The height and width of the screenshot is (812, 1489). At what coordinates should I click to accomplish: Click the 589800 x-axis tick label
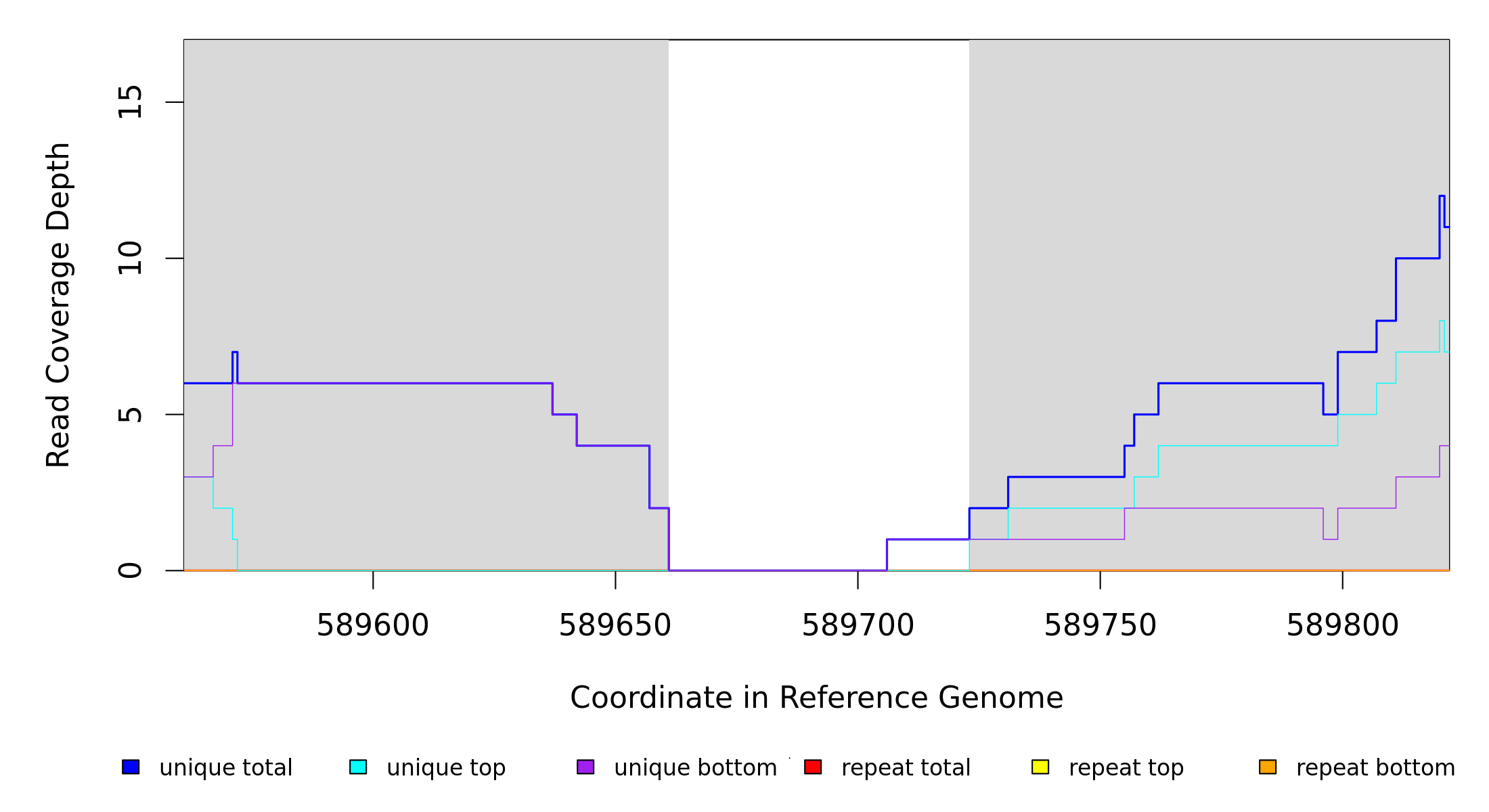click(1342, 626)
